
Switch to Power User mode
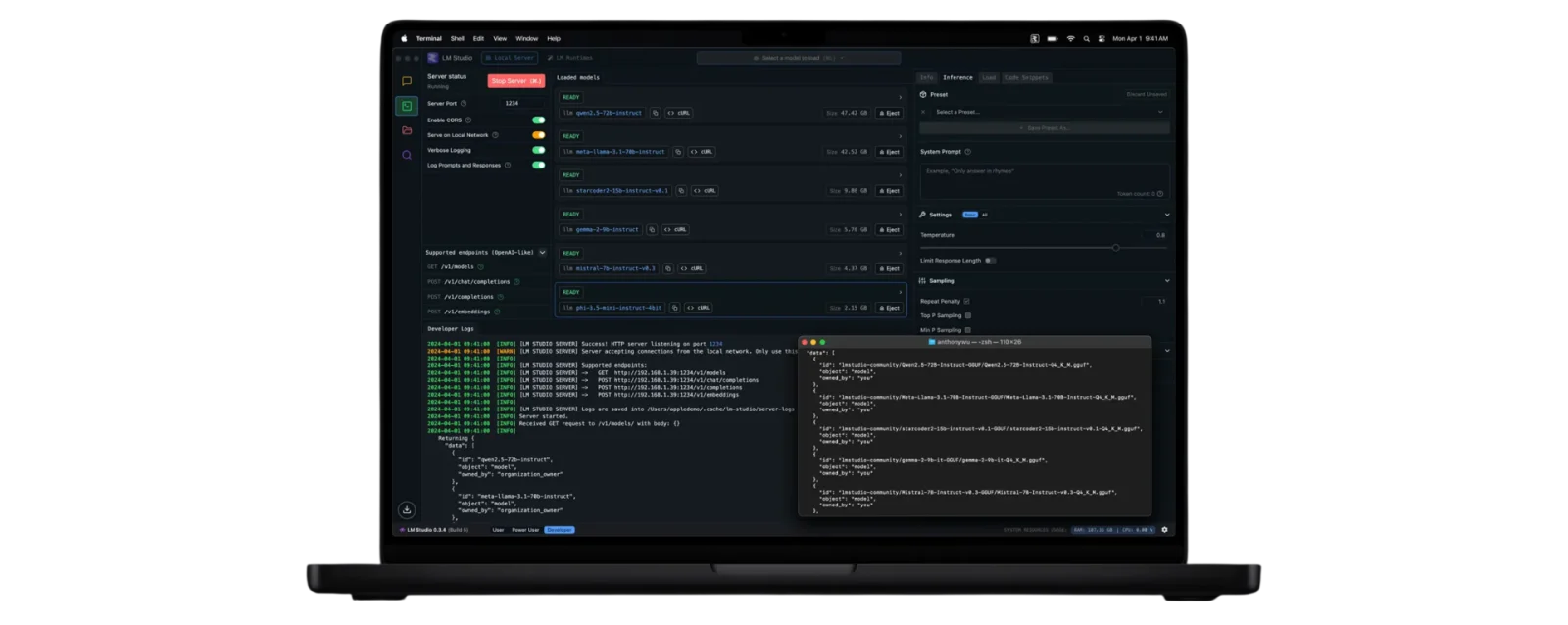tap(525, 530)
